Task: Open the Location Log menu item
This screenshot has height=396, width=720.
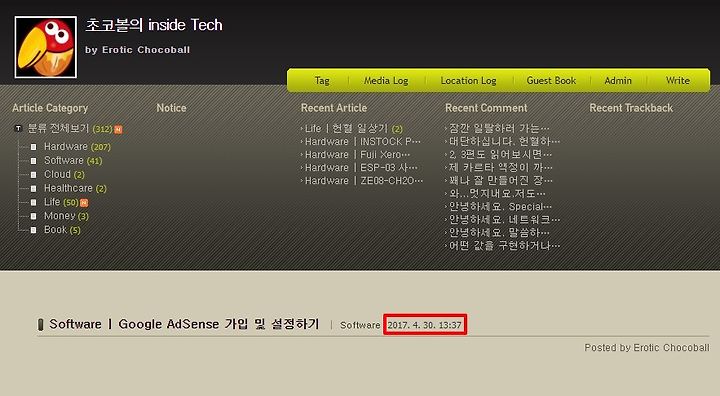Action: point(468,80)
